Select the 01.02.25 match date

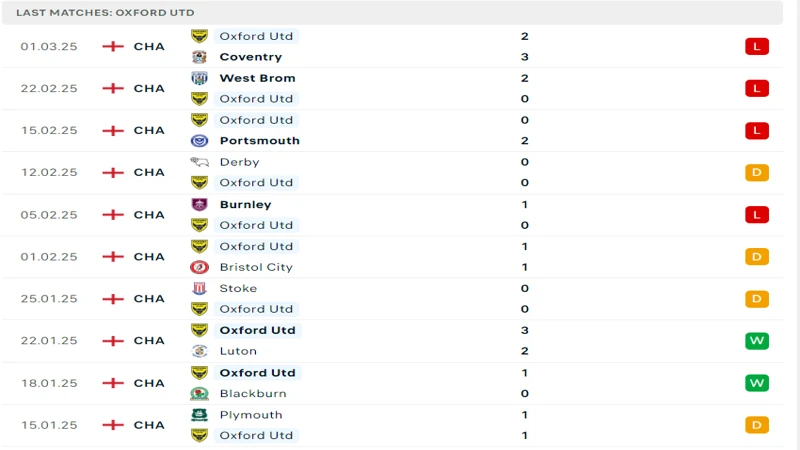pos(49,257)
